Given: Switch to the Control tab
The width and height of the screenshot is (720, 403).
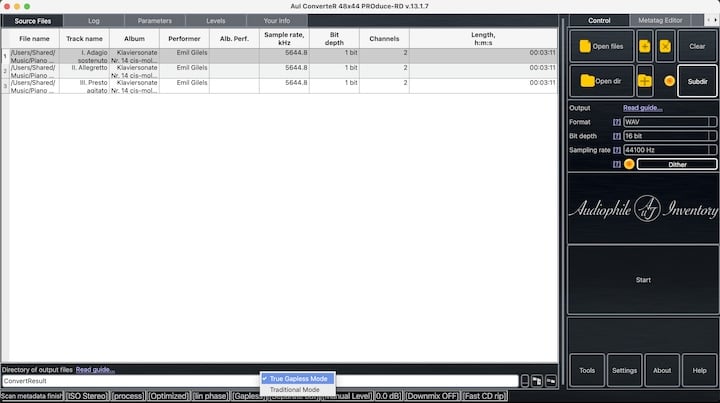Looking at the screenshot, I should 599,20.
